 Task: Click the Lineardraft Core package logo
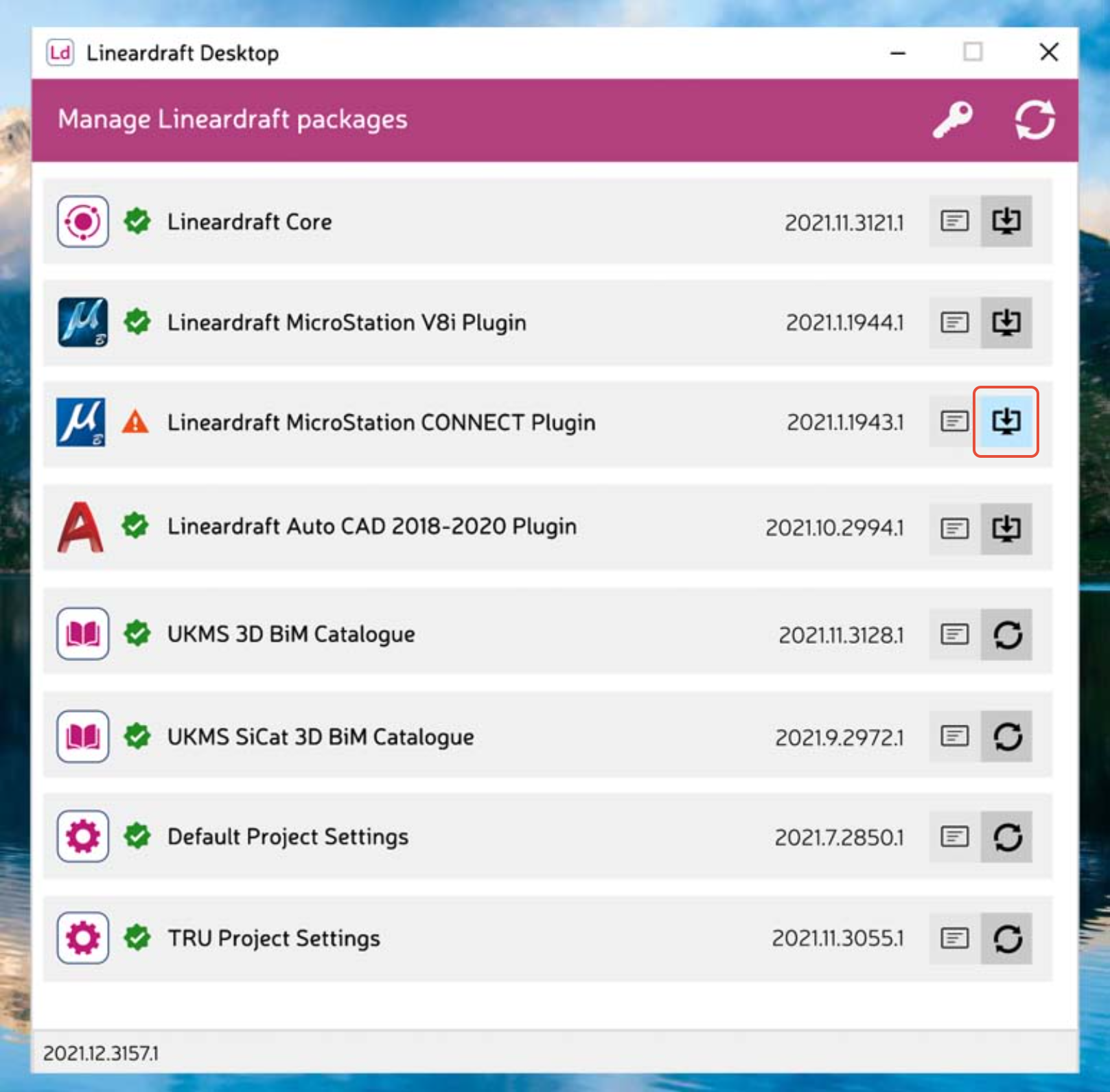(x=83, y=221)
